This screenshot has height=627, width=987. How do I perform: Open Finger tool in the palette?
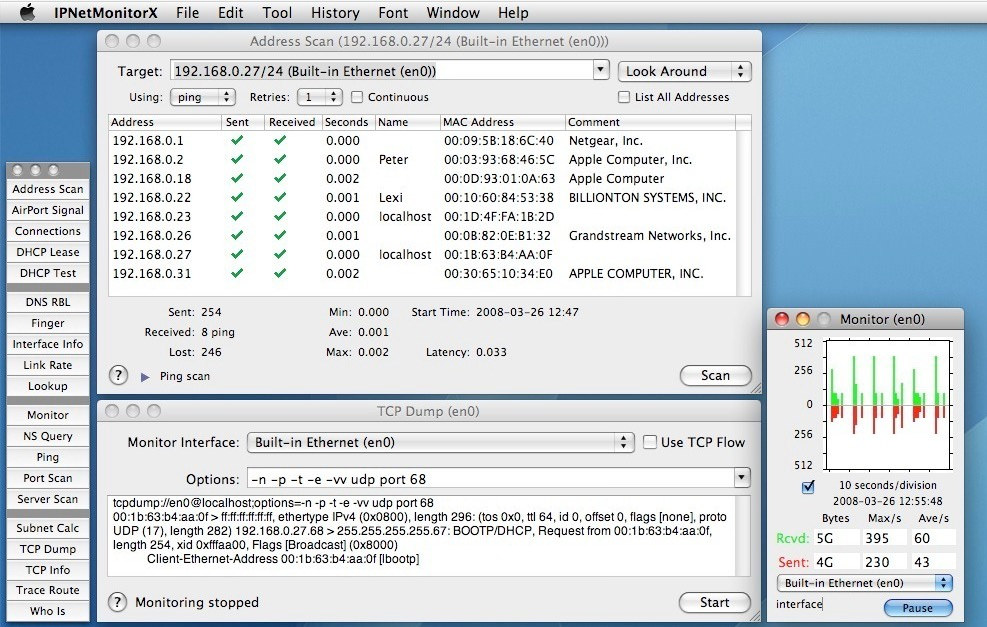[48, 323]
